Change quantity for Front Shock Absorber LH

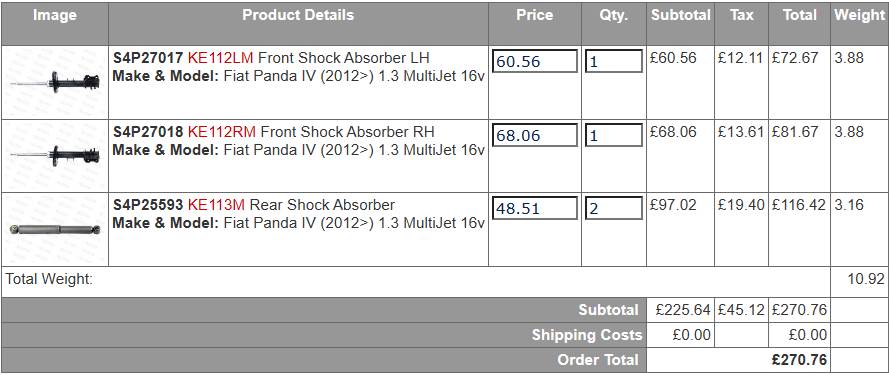pyautogui.click(x=613, y=61)
